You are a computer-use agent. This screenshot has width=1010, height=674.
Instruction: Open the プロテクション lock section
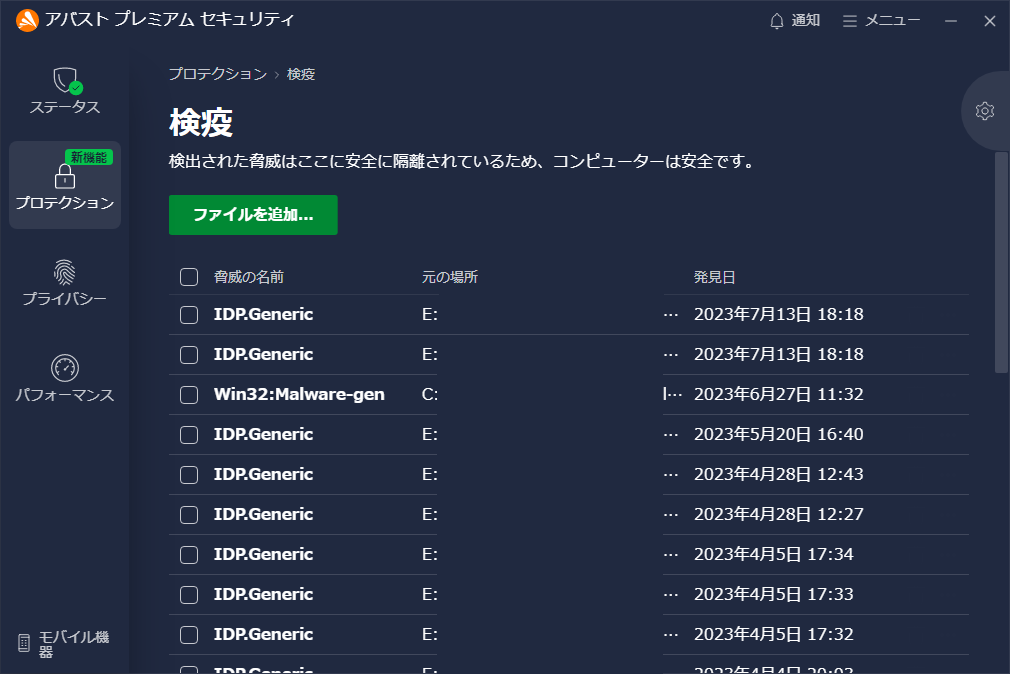[64, 185]
